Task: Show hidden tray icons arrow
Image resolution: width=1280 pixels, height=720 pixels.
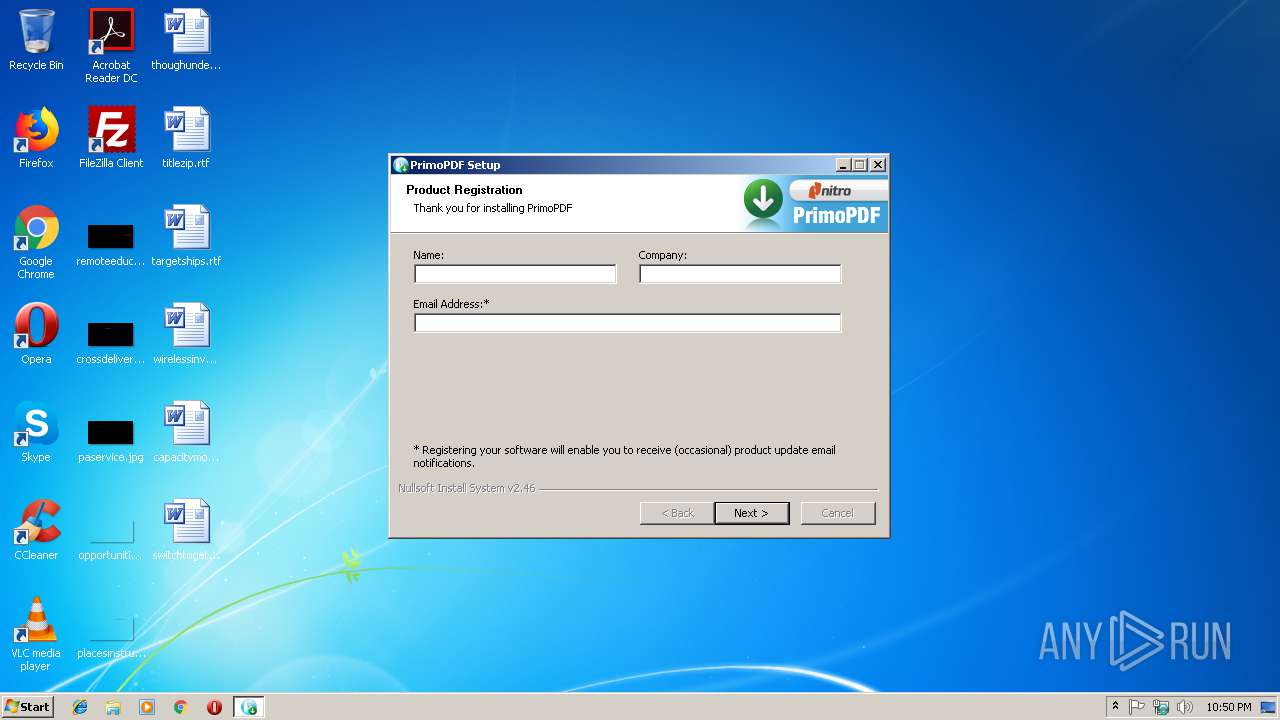Action: pos(1115,707)
